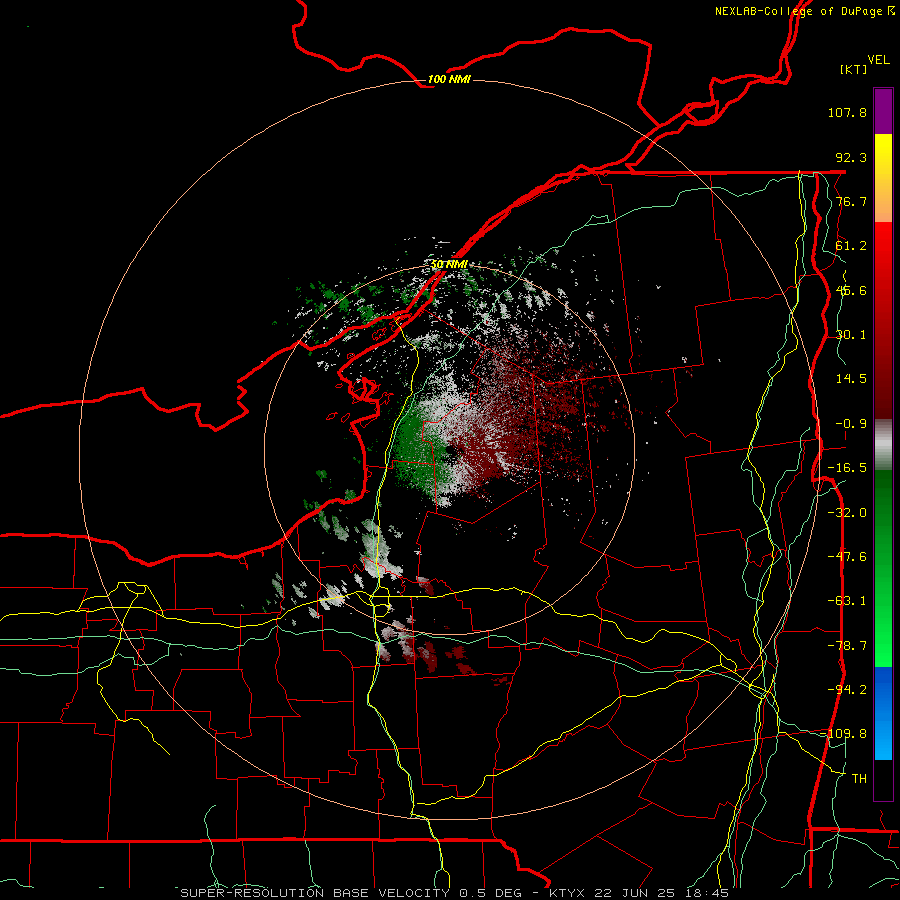
Task: Click the 50 NMI range ring label
Action: (x=449, y=264)
